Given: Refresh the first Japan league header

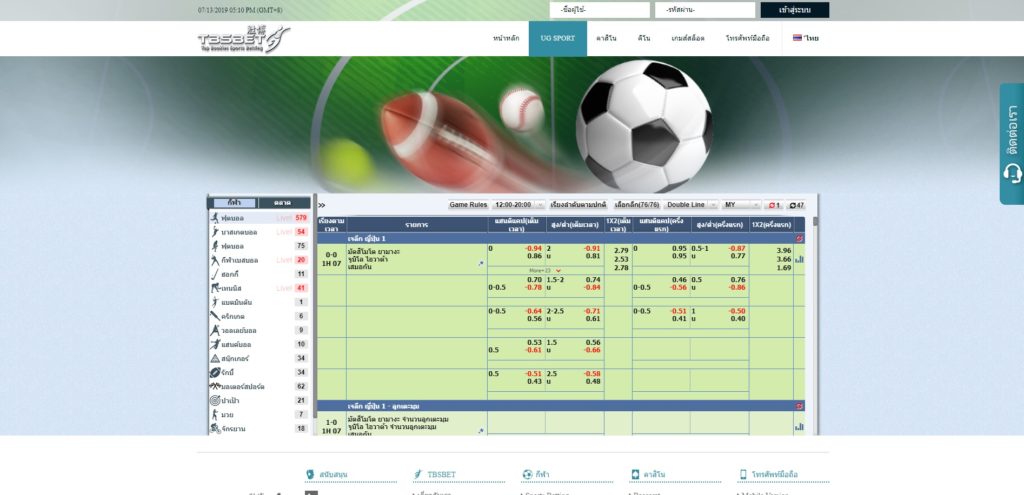Looking at the screenshot, I should point(798,239).
